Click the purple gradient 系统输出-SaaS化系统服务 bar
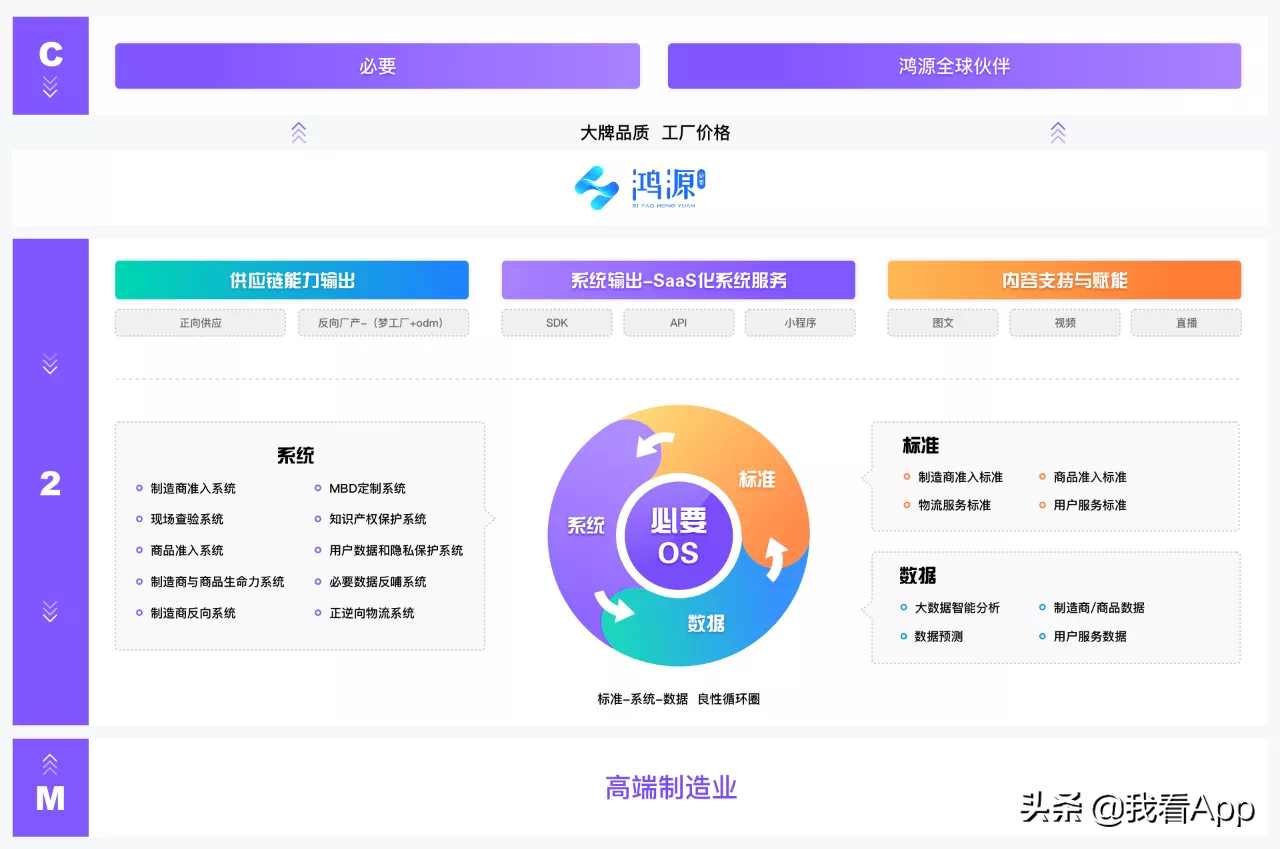The height and width of the screenshot is (849, 1280). pyautogui.click(x=678, y=280)
